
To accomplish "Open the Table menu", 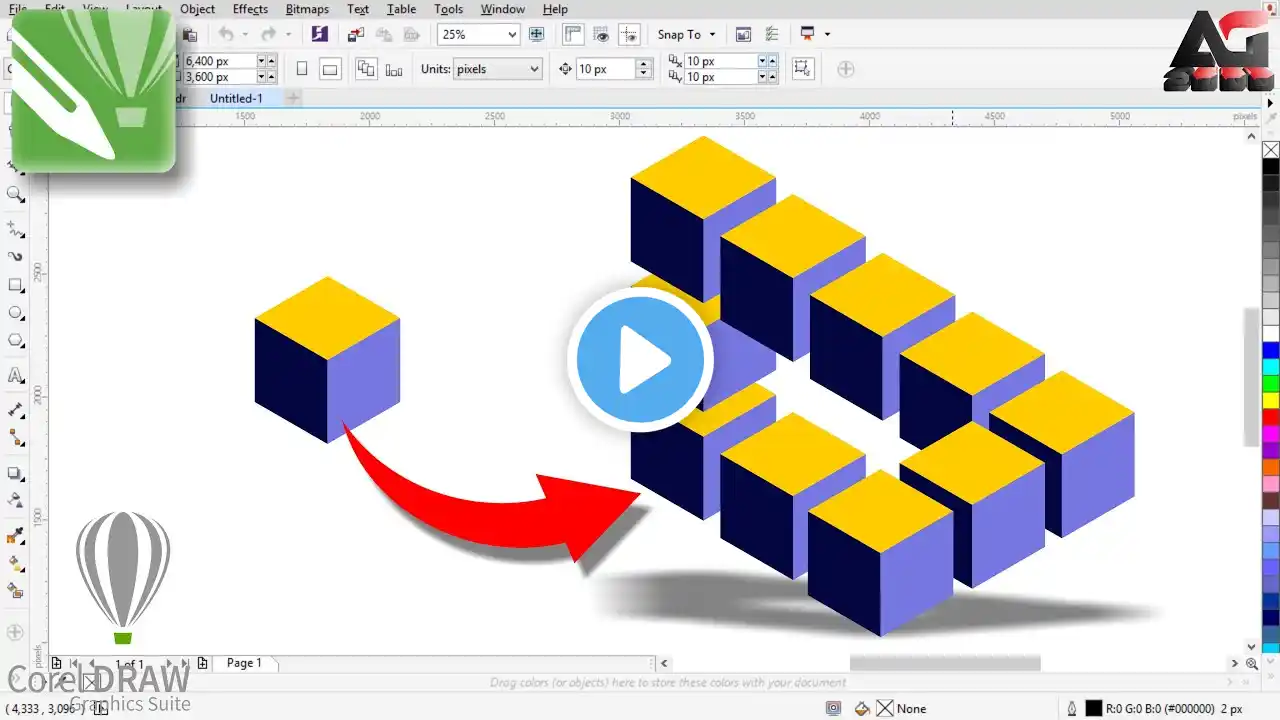I will pyautogui.click(x=401, y=9).
